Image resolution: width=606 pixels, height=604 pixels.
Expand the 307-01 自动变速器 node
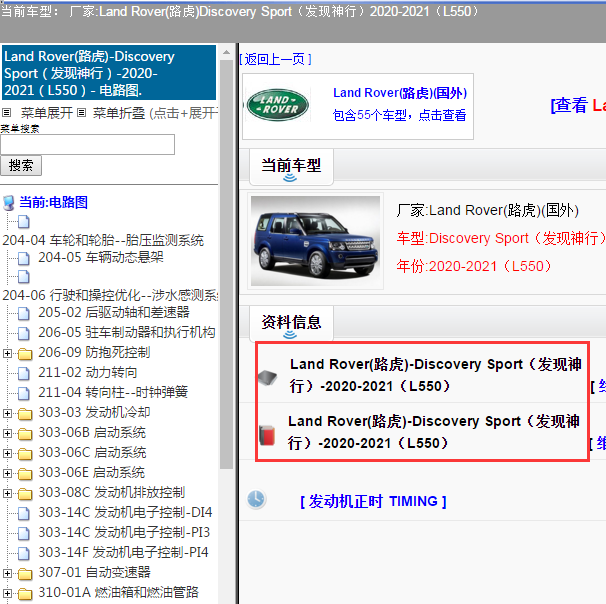click(7, 573)
